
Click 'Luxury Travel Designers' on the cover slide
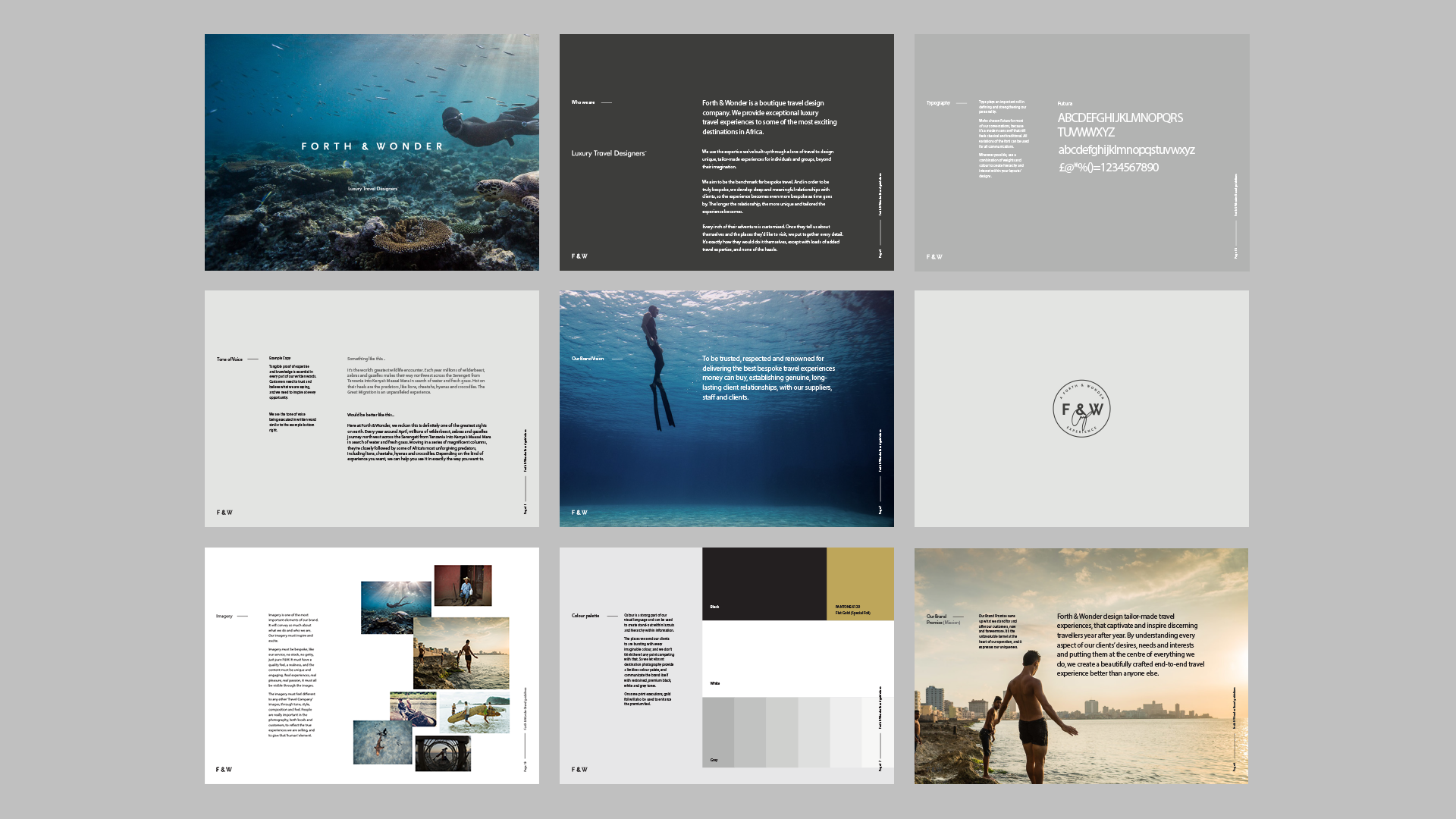click(372, 189)
